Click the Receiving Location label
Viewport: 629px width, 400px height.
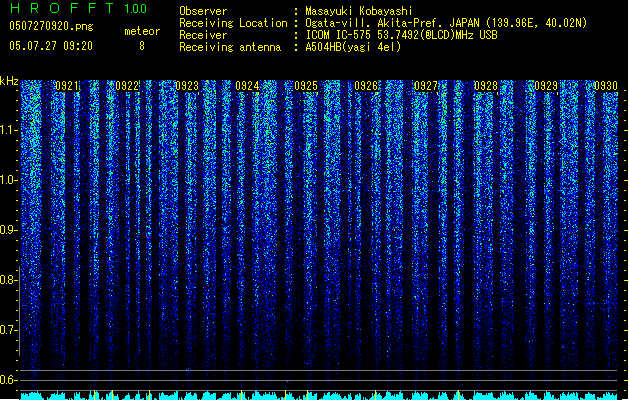pyautogui.click(x=233, y=23)
